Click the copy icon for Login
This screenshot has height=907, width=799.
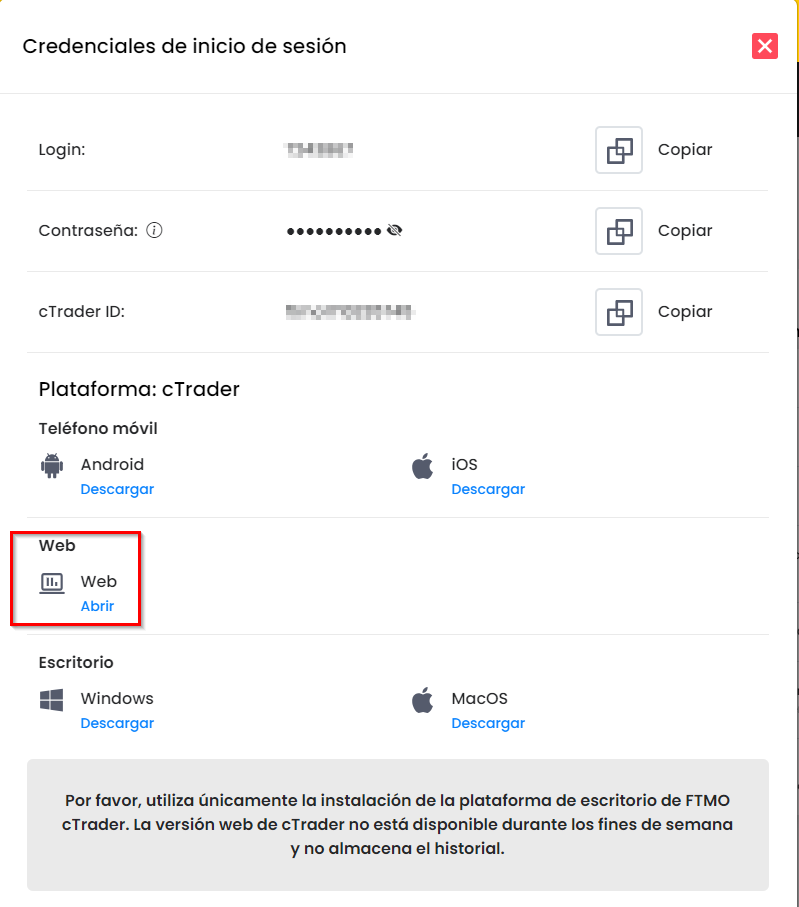[x=619, y=150]
